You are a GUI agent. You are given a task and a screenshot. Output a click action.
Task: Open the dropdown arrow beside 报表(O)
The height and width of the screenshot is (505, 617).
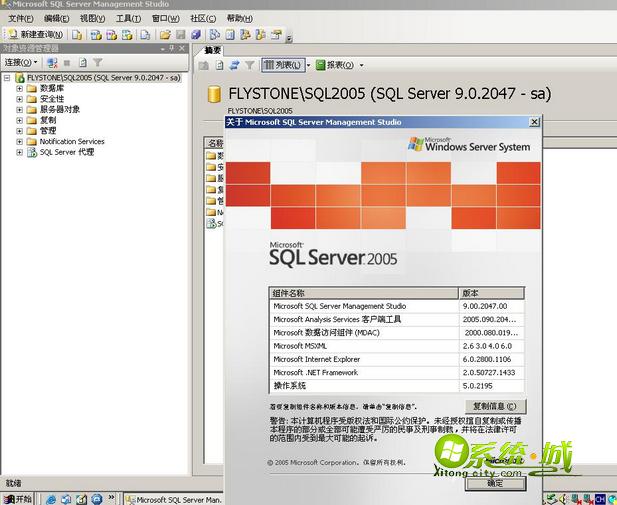tap(361, 65)
